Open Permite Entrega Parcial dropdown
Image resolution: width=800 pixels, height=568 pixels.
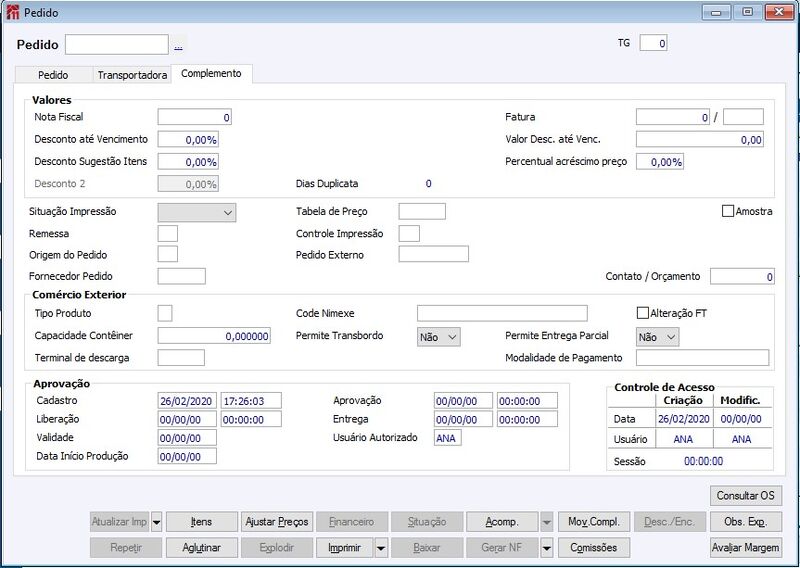pyautogui.click(x=658, y=337)
